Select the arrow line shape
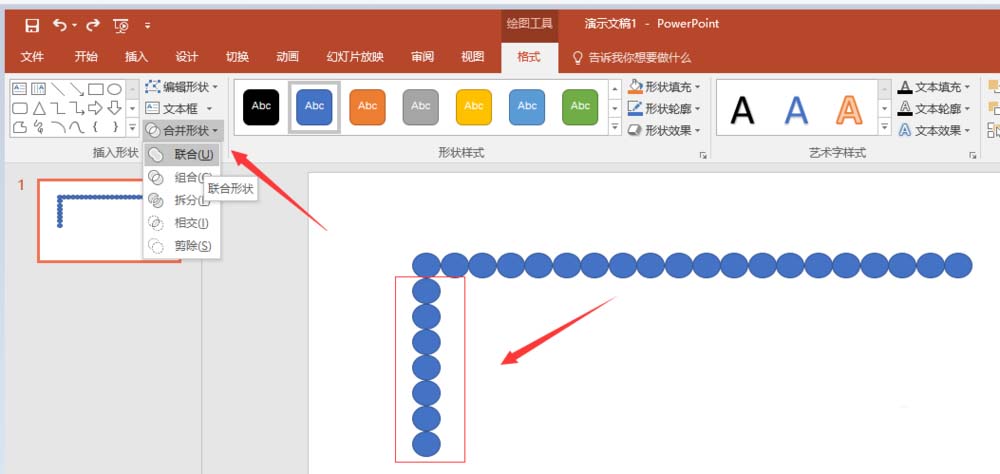The width and height of the screenshot is (1000, 474). point(77,89)
